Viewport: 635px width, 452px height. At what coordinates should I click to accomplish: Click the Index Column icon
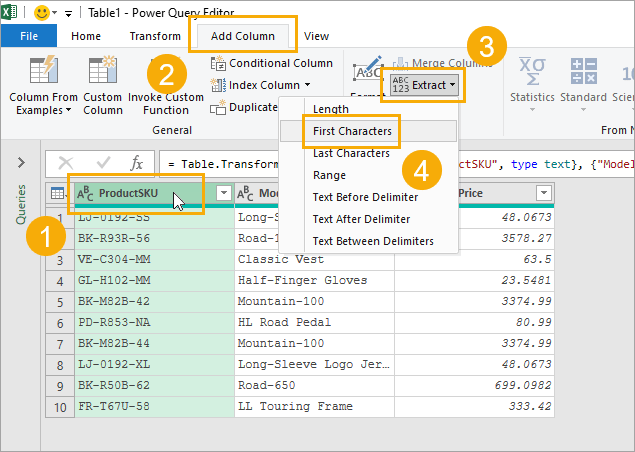coord(218,85)
